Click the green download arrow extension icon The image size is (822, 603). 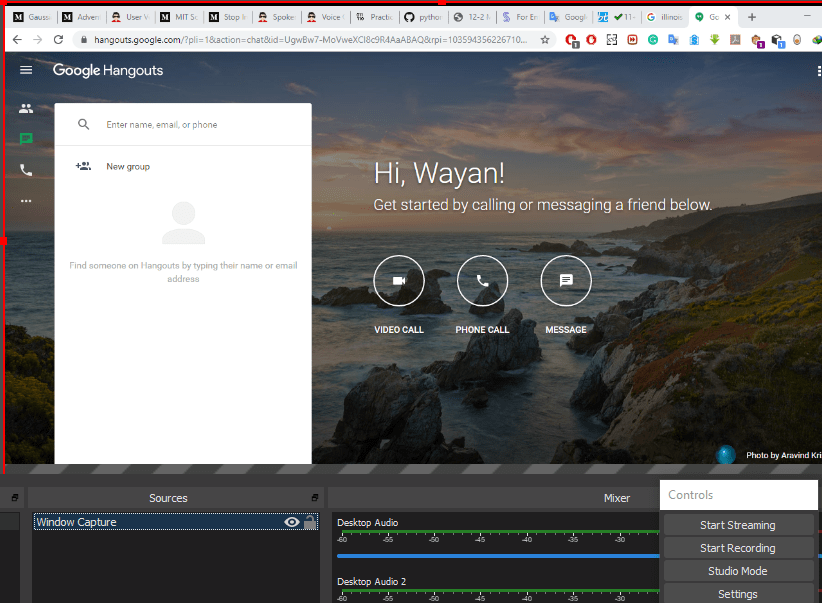point(715,39)
